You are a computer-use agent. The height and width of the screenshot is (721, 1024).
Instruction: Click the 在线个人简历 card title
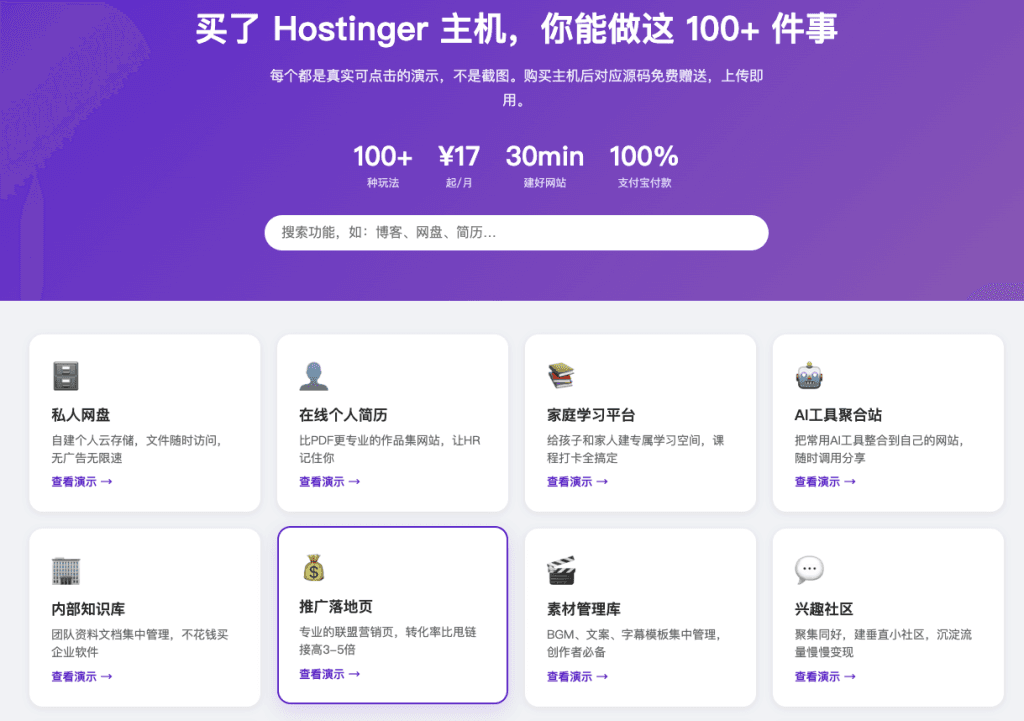[x=343, y=415]
